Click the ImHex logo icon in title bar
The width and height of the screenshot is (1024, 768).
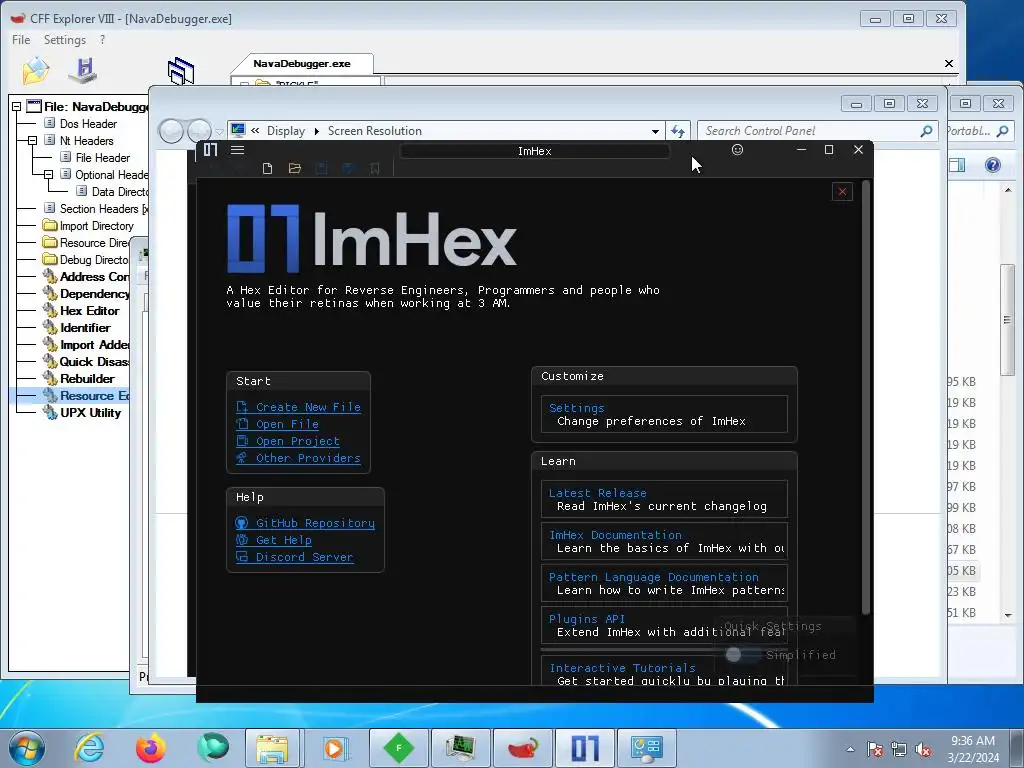click(210, 150)
